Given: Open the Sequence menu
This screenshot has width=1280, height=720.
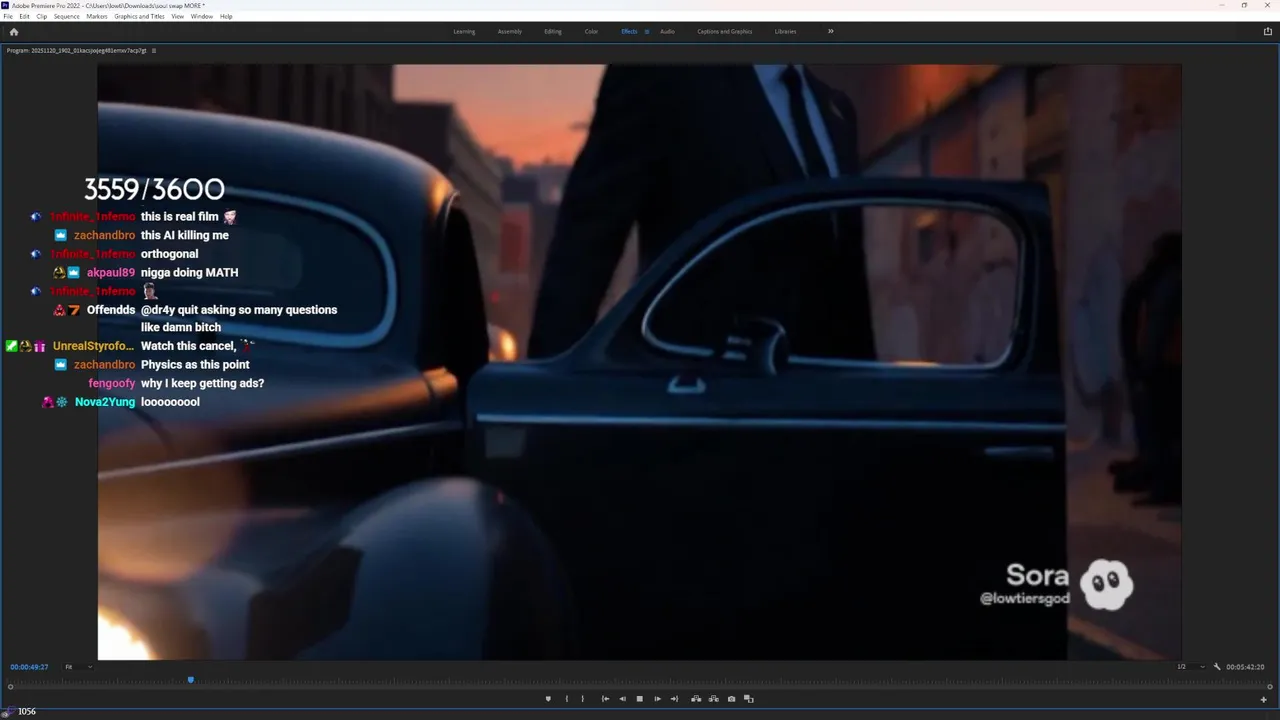Looking at the screenshot, I should [x=67, y=16].
